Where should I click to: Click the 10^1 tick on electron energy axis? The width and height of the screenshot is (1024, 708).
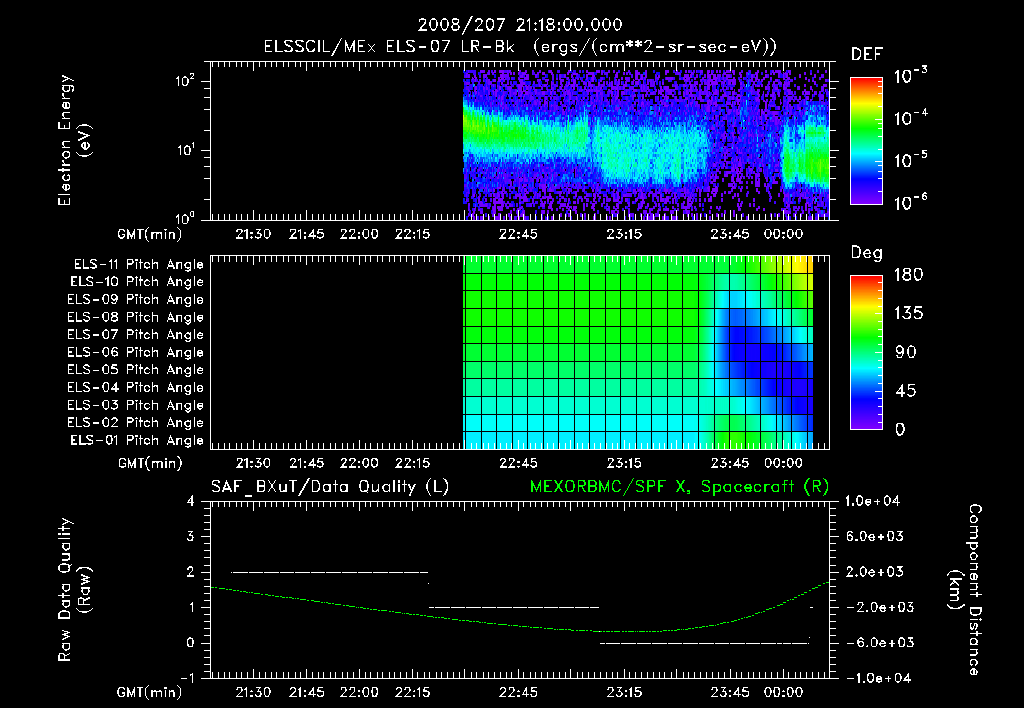tap(185, 150)
